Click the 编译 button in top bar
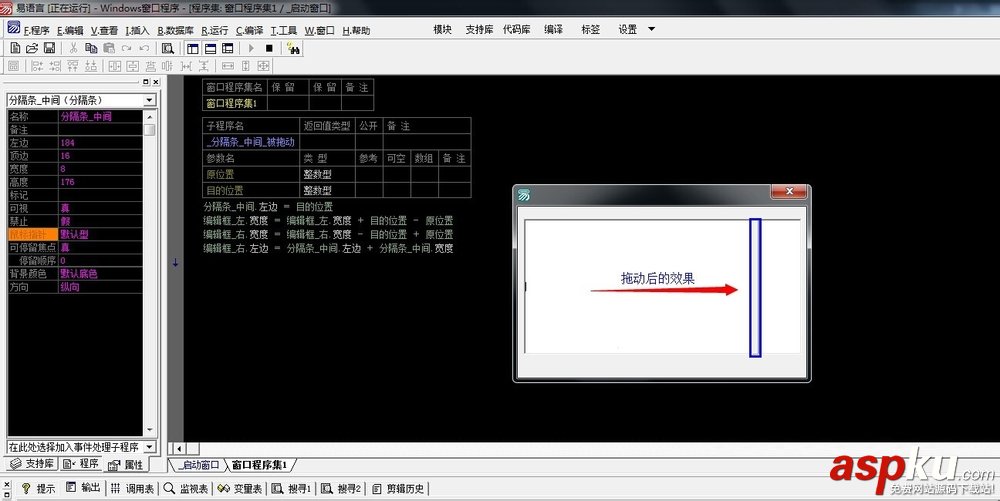This screenshot has width=1000, height=501. [554, 29]
